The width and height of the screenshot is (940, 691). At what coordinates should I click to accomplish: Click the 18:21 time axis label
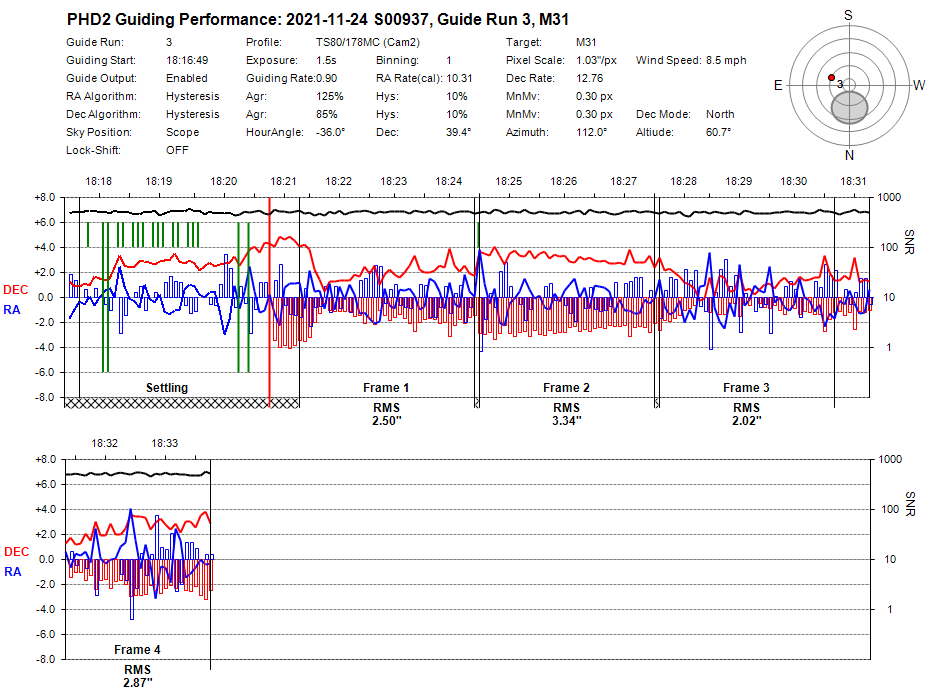(x=283, y=181)
